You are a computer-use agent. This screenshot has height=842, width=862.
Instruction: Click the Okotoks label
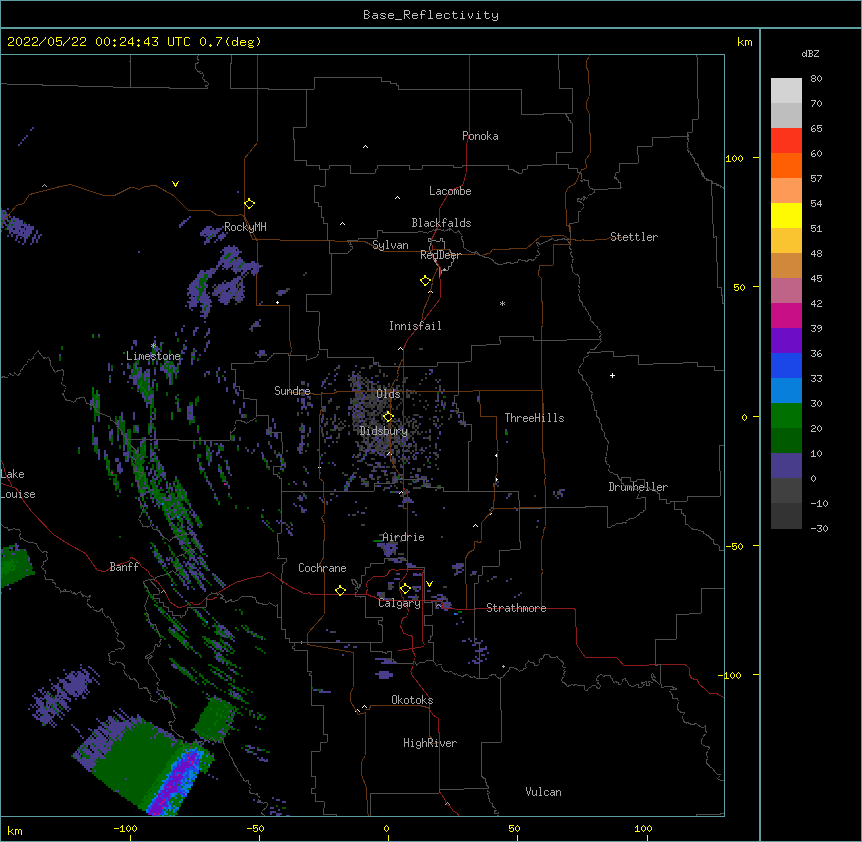[412, 700]
